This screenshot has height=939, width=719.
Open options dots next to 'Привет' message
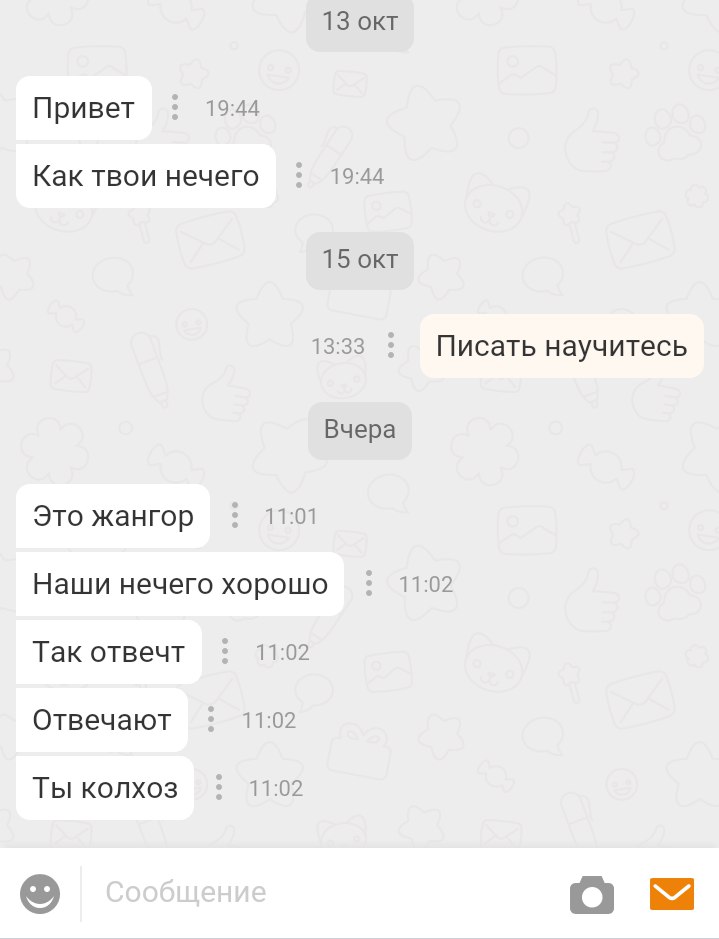point(175,108)
